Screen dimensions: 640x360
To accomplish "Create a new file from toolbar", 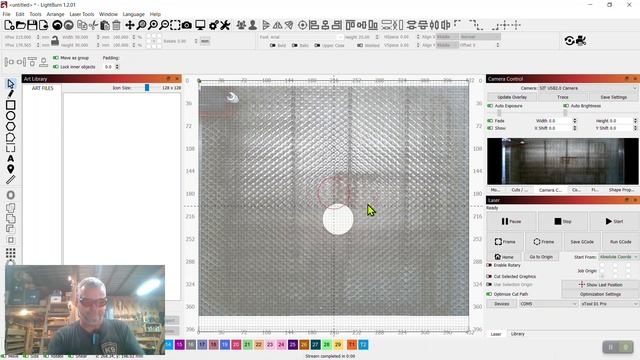I will point(9,25).
